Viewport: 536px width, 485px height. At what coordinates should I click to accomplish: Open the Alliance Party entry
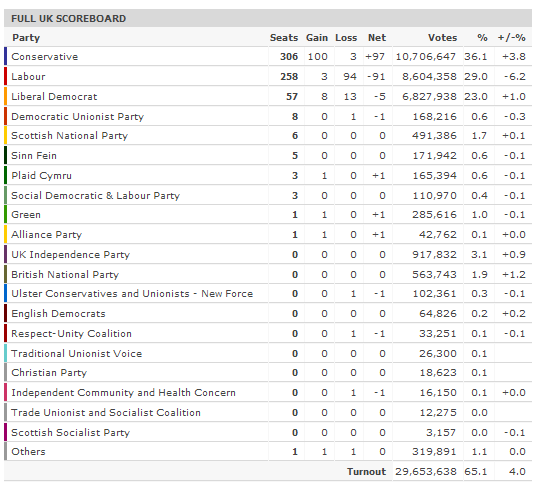[x=46, y=235]
